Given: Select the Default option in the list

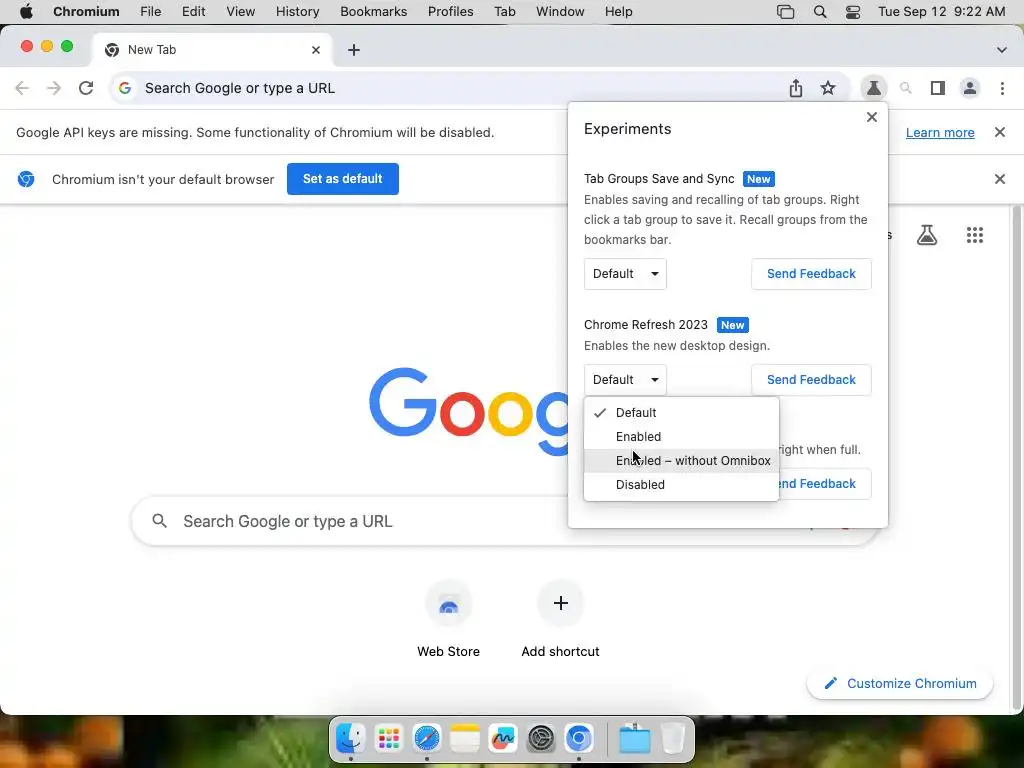Looking at the screenshot, I should (681, 413).
